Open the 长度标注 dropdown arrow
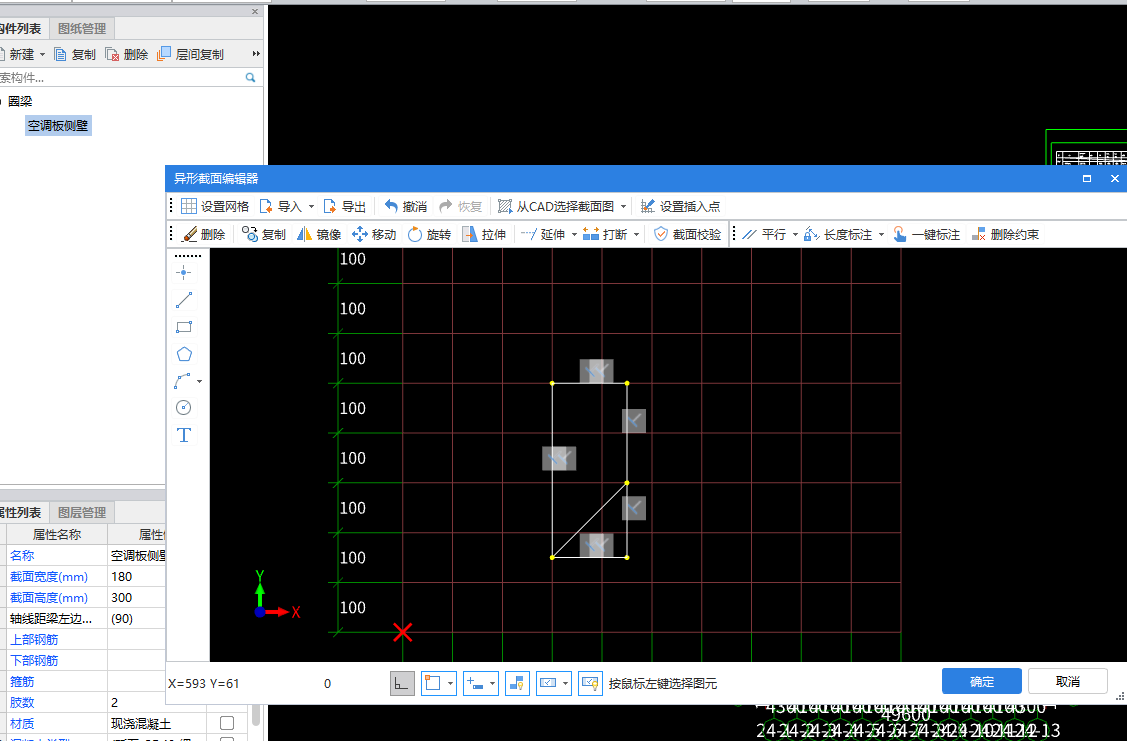 click(x=881, y=234)
